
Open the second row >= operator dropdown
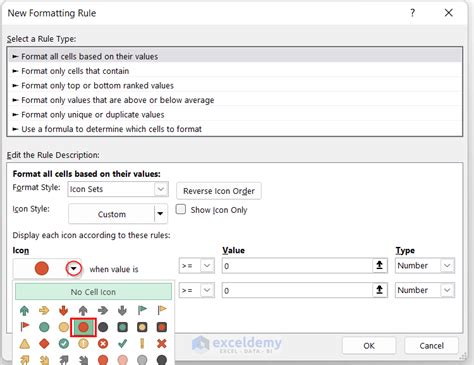pos(207,290)
